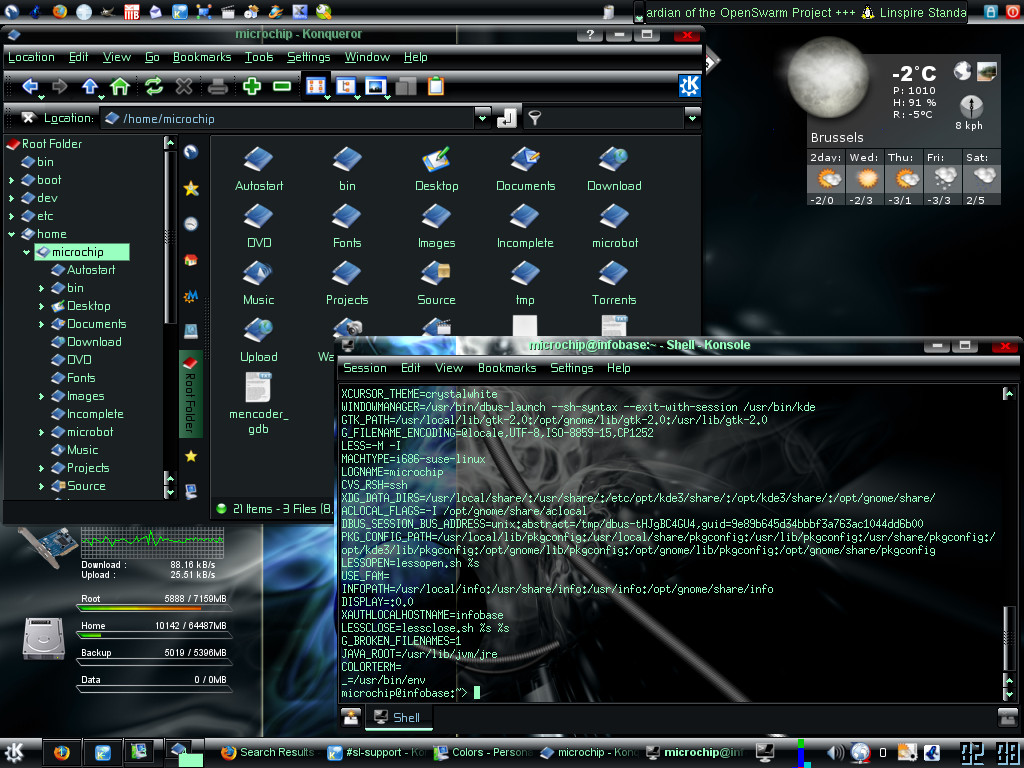Click the location path input field
Viewport: 1024px width, 768px height.
point(288,118)
